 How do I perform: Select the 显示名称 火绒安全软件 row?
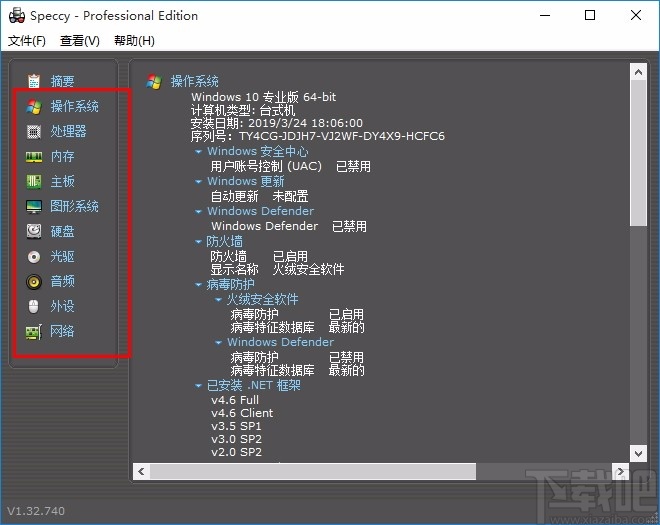point(277,269)
